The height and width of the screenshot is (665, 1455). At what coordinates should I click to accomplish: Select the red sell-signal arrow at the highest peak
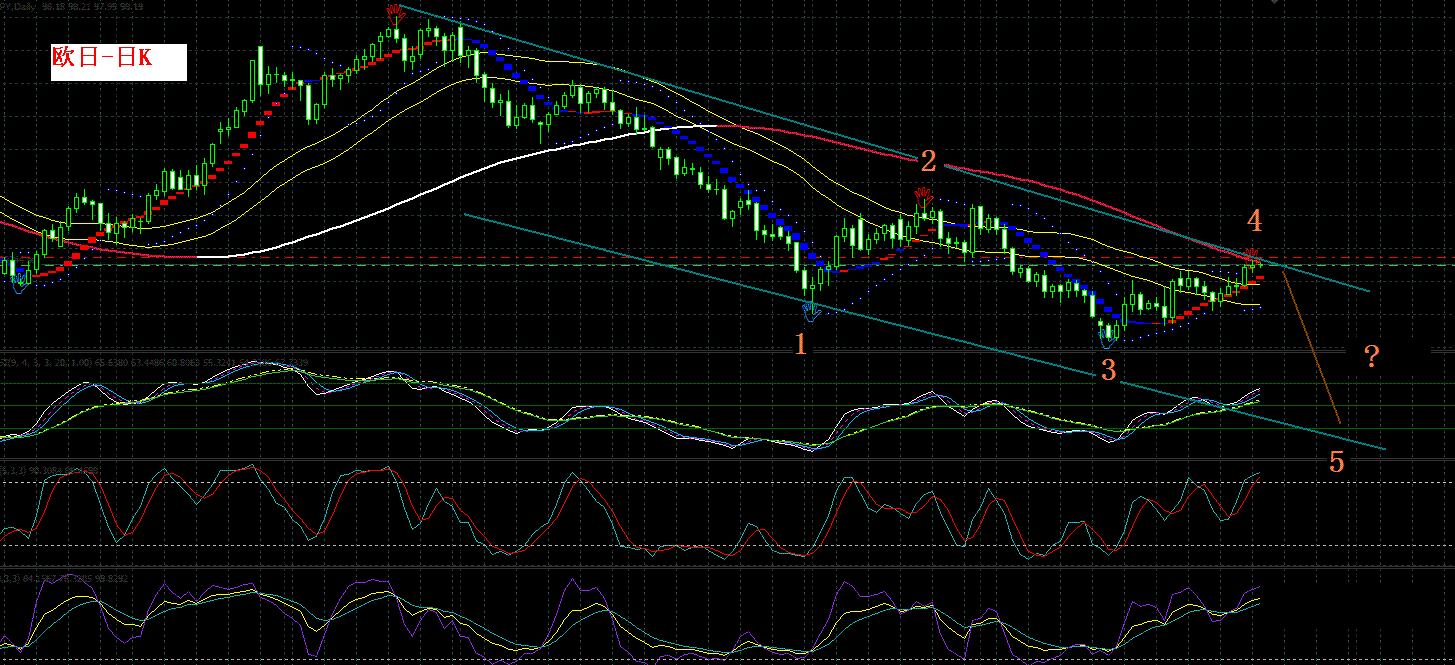point(394,13)
